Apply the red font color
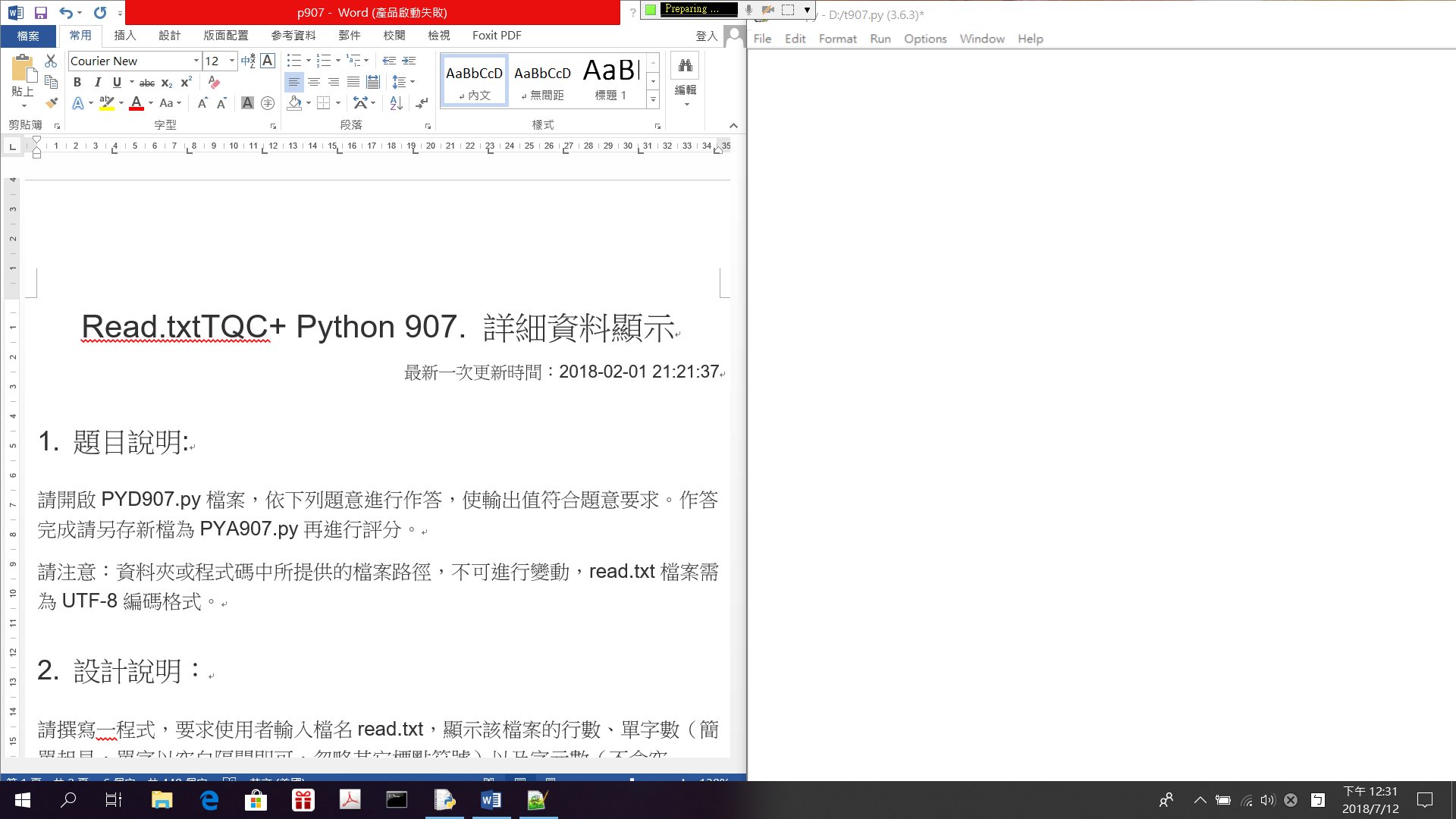This screenshot has height=819, width=1456. pyautogui.click(x=136, y=102)
